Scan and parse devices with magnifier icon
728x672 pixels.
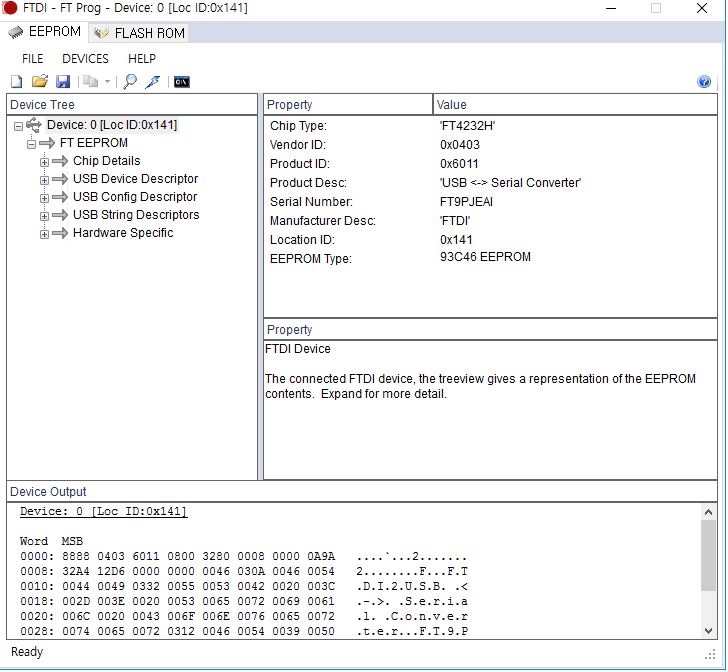point(130,82)
